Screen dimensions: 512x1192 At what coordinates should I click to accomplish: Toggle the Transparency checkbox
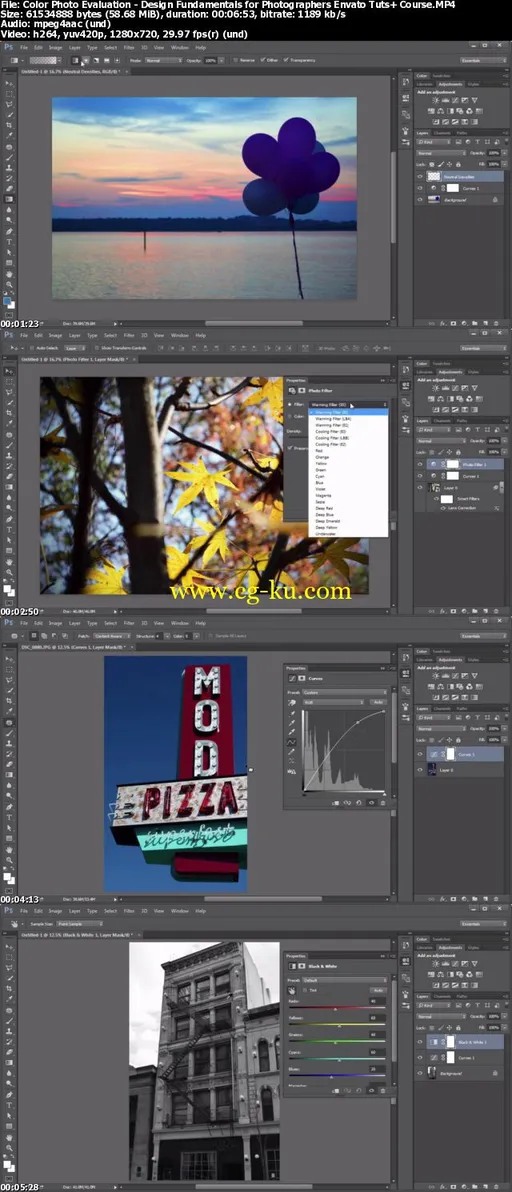[x=286, y=60]
